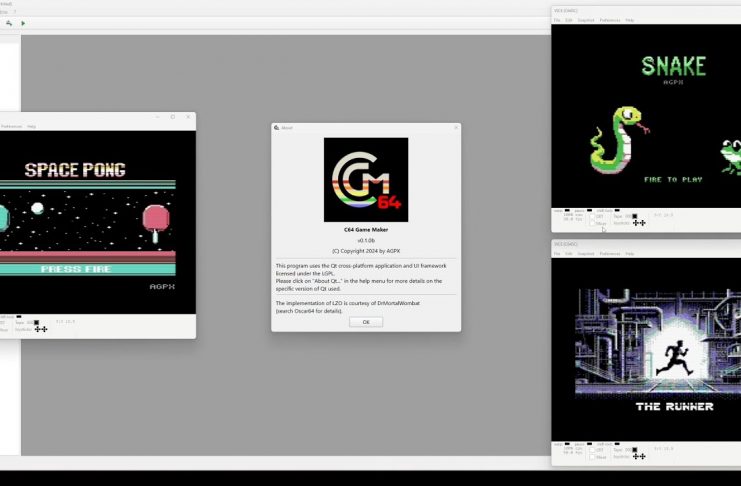Toggle pause LED in The Runner status bar
Viewport: 741px width, 486px height.
click(589, 444)
